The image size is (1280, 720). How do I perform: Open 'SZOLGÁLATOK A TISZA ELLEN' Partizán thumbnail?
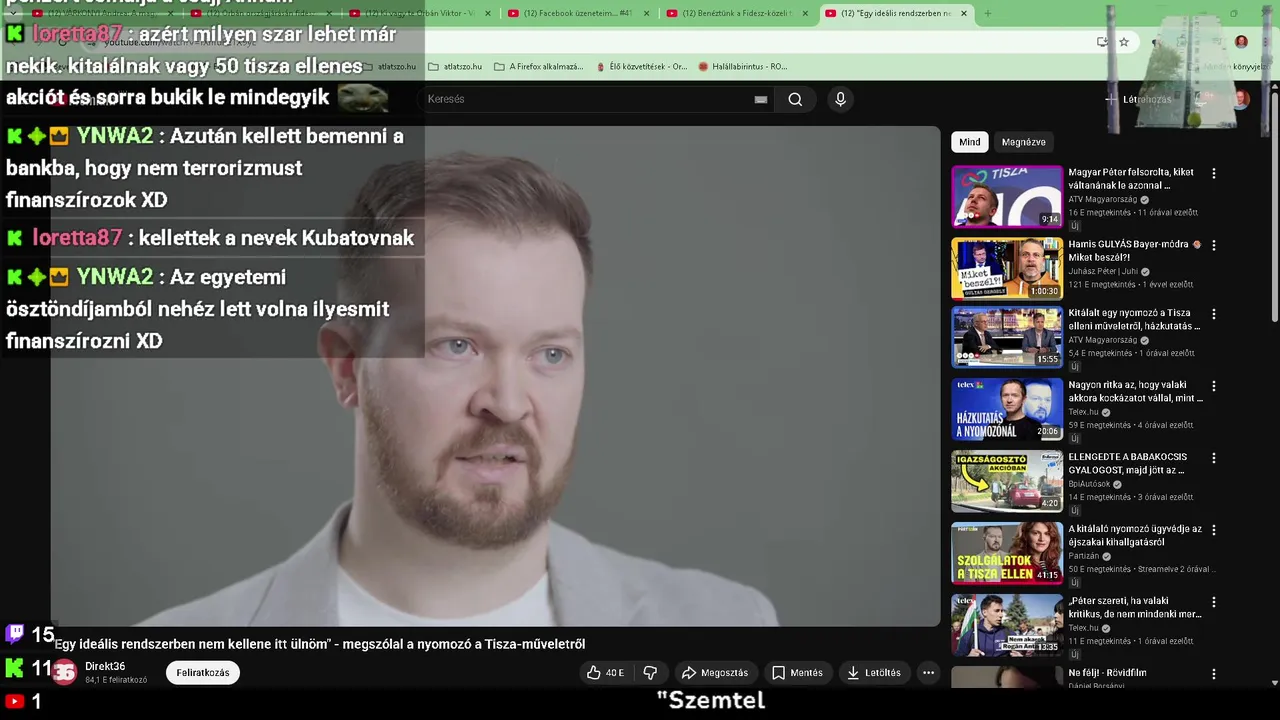1006,553
